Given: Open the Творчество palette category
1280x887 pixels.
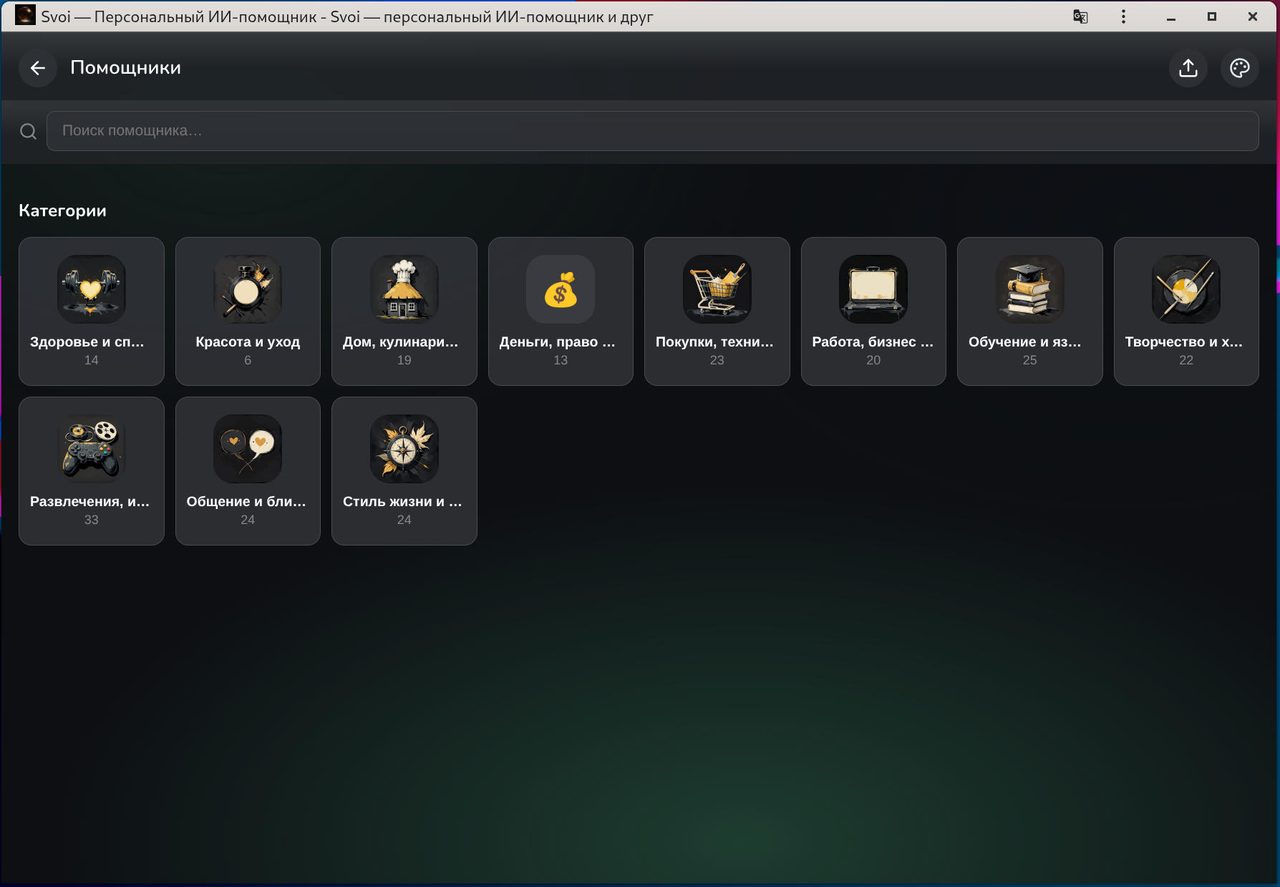Looking at the screenshot, I should (1186, 311).
